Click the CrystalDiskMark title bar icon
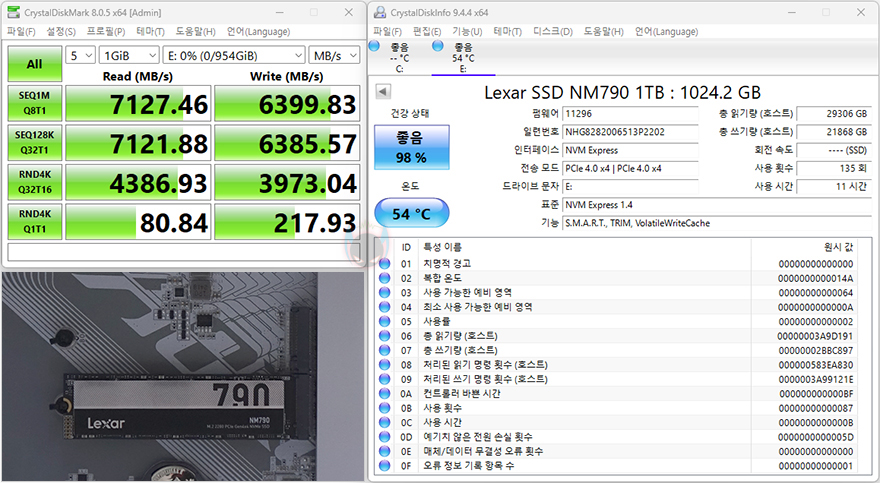880x483 pixels. click(12, 12)
